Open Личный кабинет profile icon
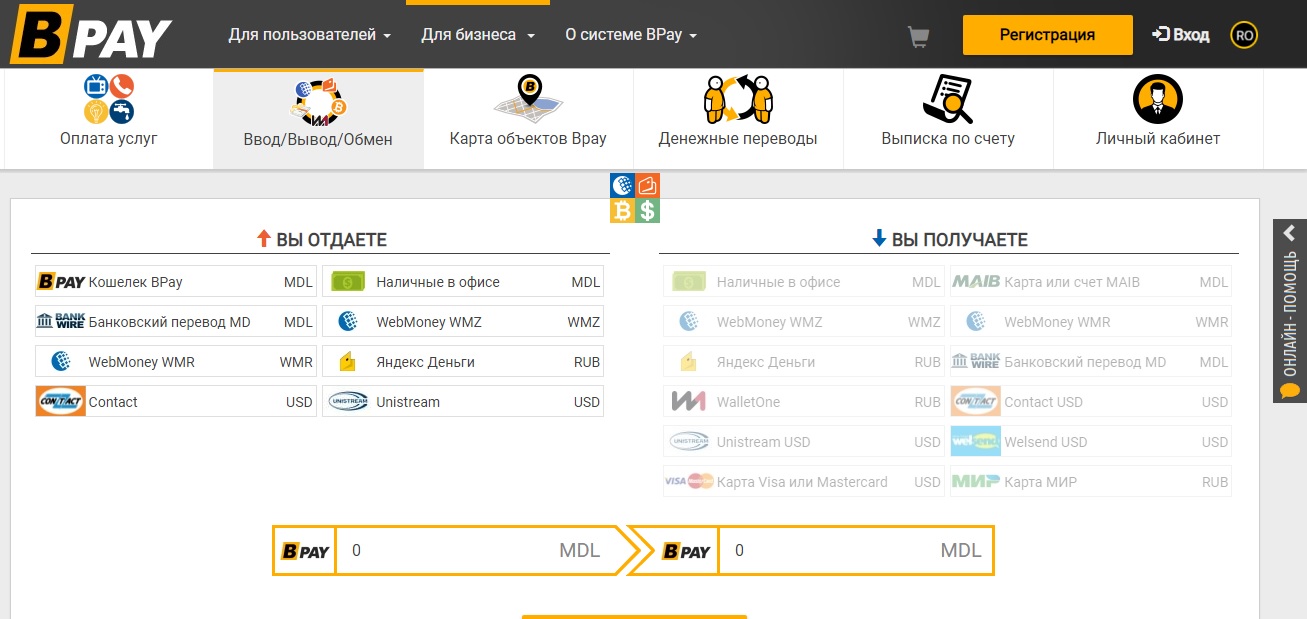Screen dimensions: 1307x619 (1157, 99)
